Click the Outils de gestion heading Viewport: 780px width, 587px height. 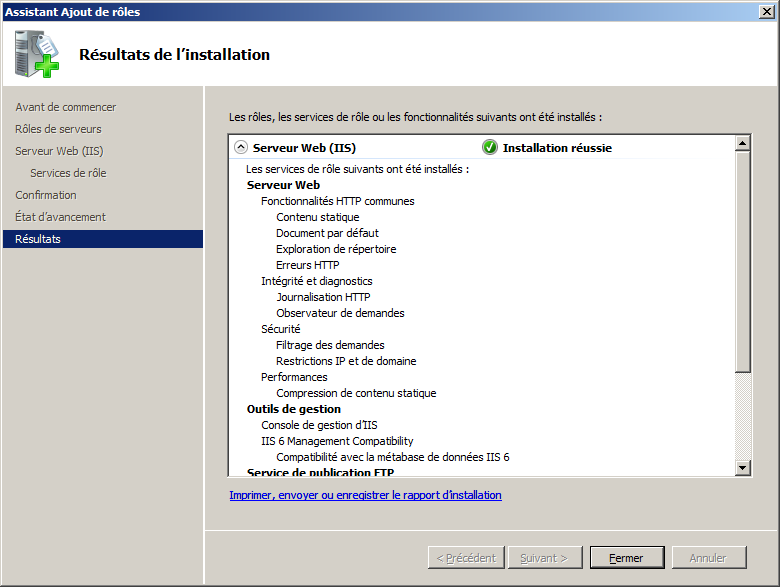click(293, 409)
